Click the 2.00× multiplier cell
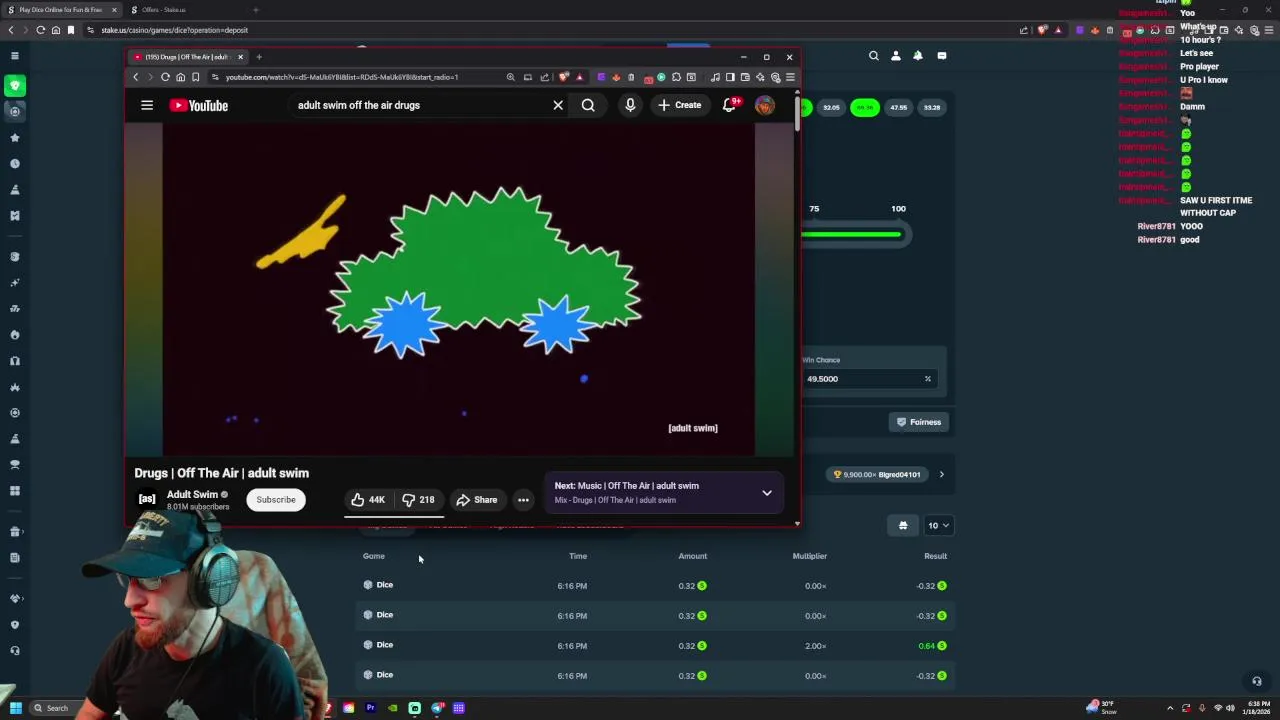Screen dimensions: 1280x720 (x=816, y=646)
